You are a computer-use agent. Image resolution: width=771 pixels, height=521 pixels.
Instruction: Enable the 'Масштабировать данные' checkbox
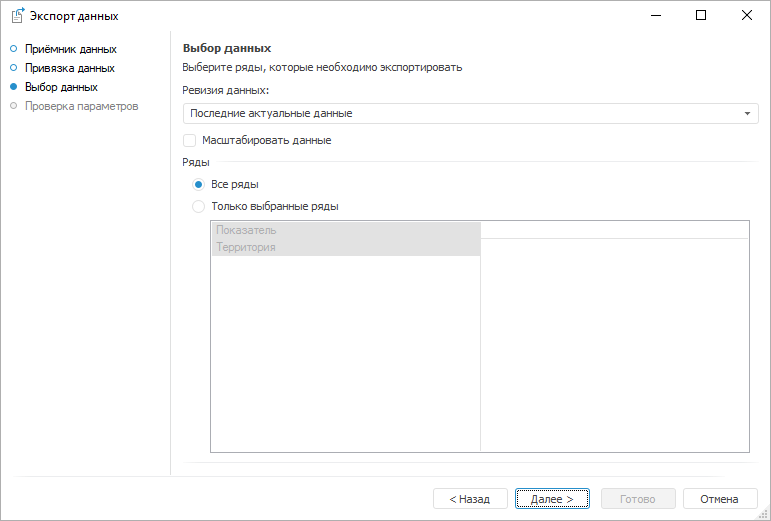click(x=190, y=141)
